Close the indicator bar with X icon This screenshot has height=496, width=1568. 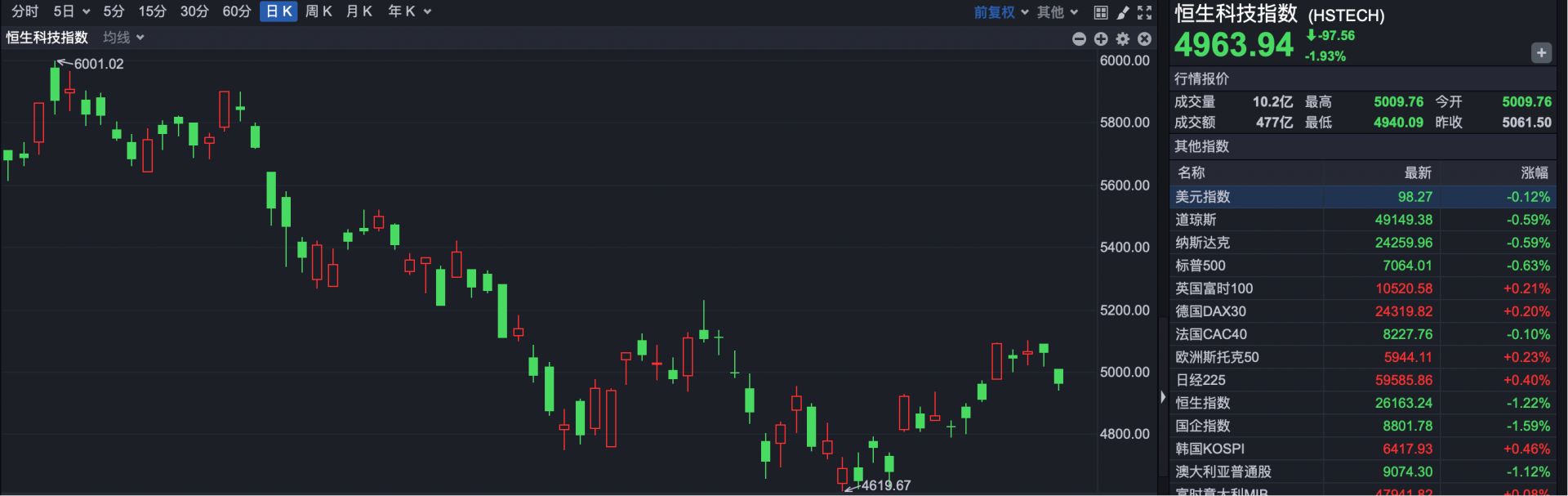(x=1145, y=38)
